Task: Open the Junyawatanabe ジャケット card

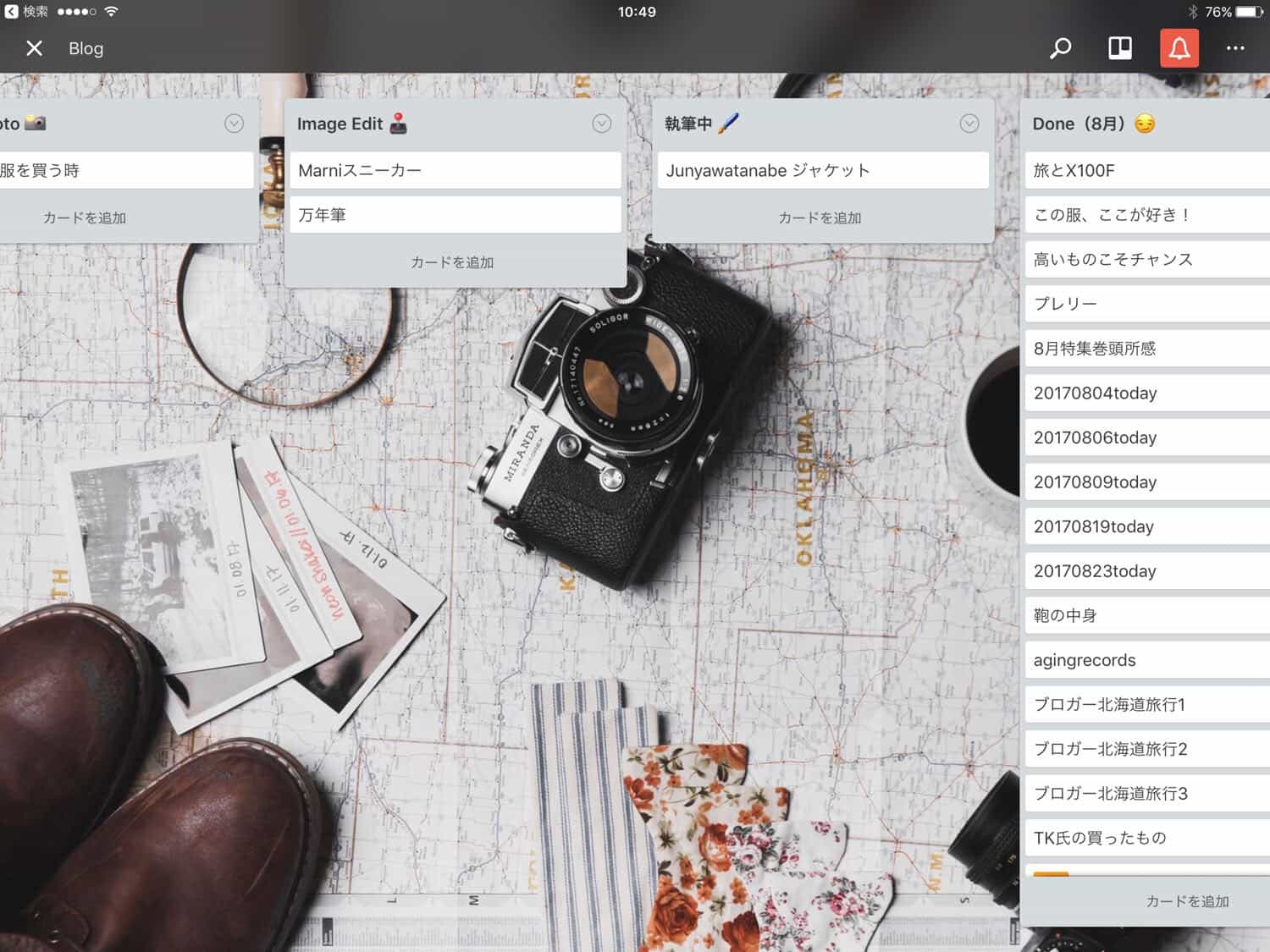Action: pyautogui.click(x=823, y=170)
